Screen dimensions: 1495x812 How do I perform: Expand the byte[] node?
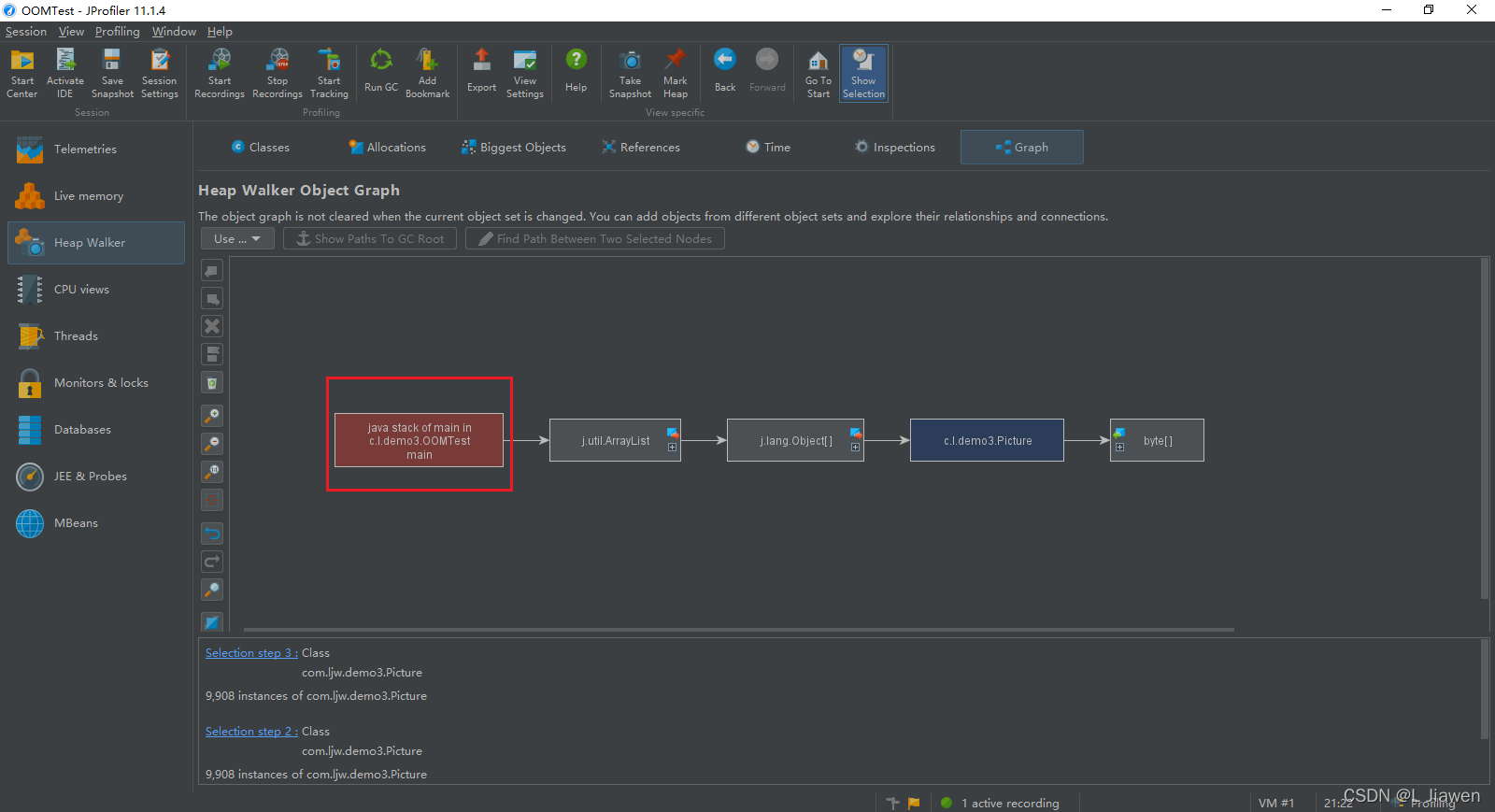pos(1119,448)
